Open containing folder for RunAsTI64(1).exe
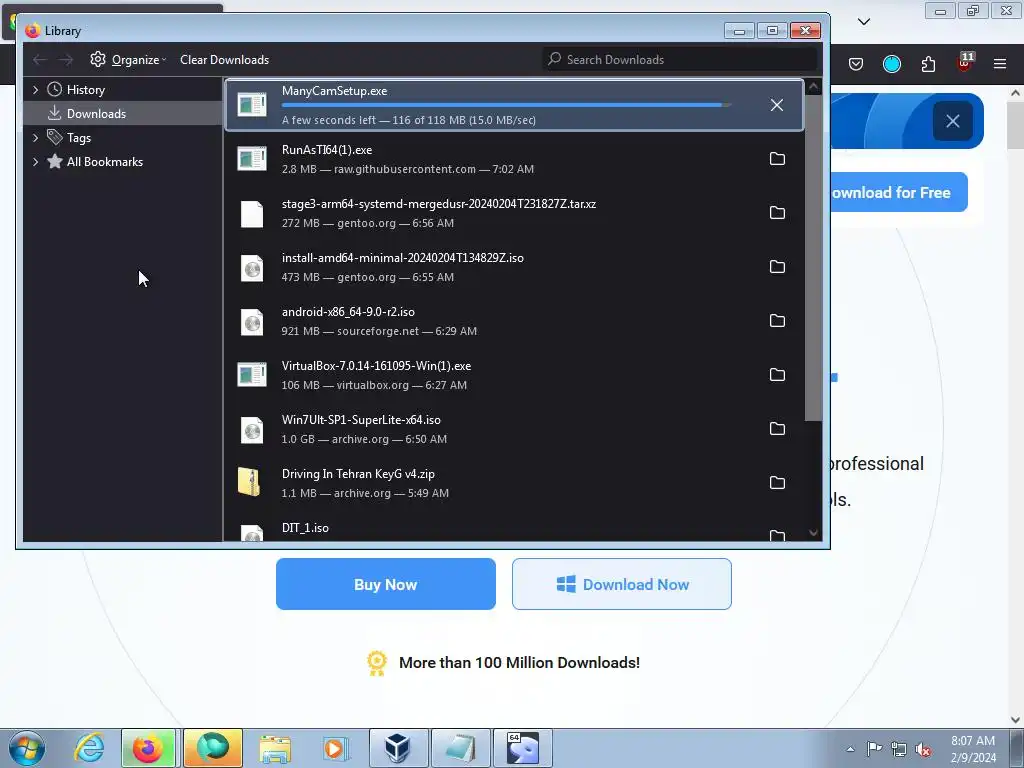This screenshot has height=768, width=1024. click(777, 159)
